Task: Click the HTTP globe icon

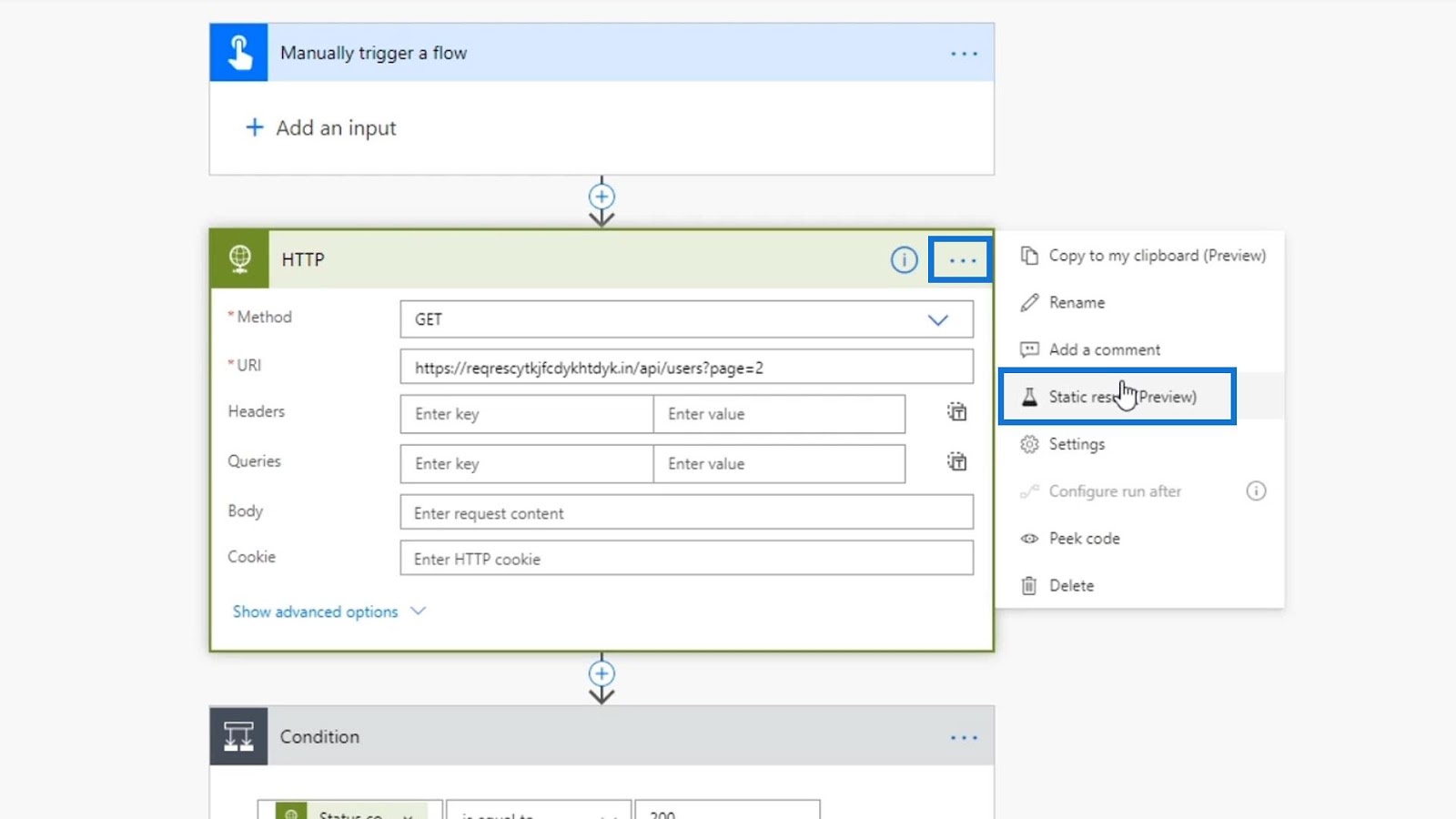Action: 240,259
